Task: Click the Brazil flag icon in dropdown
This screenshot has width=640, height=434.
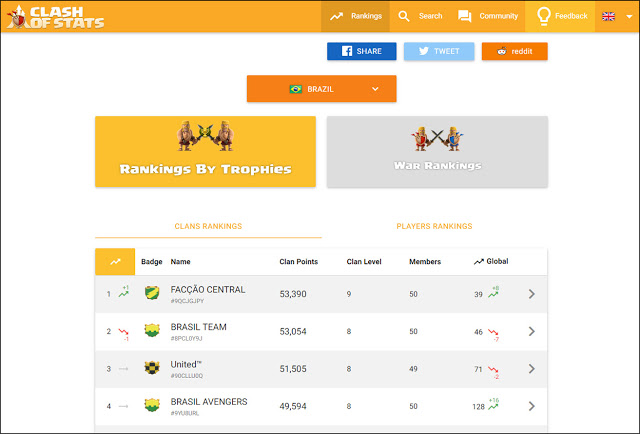Action: coord(296,89)
